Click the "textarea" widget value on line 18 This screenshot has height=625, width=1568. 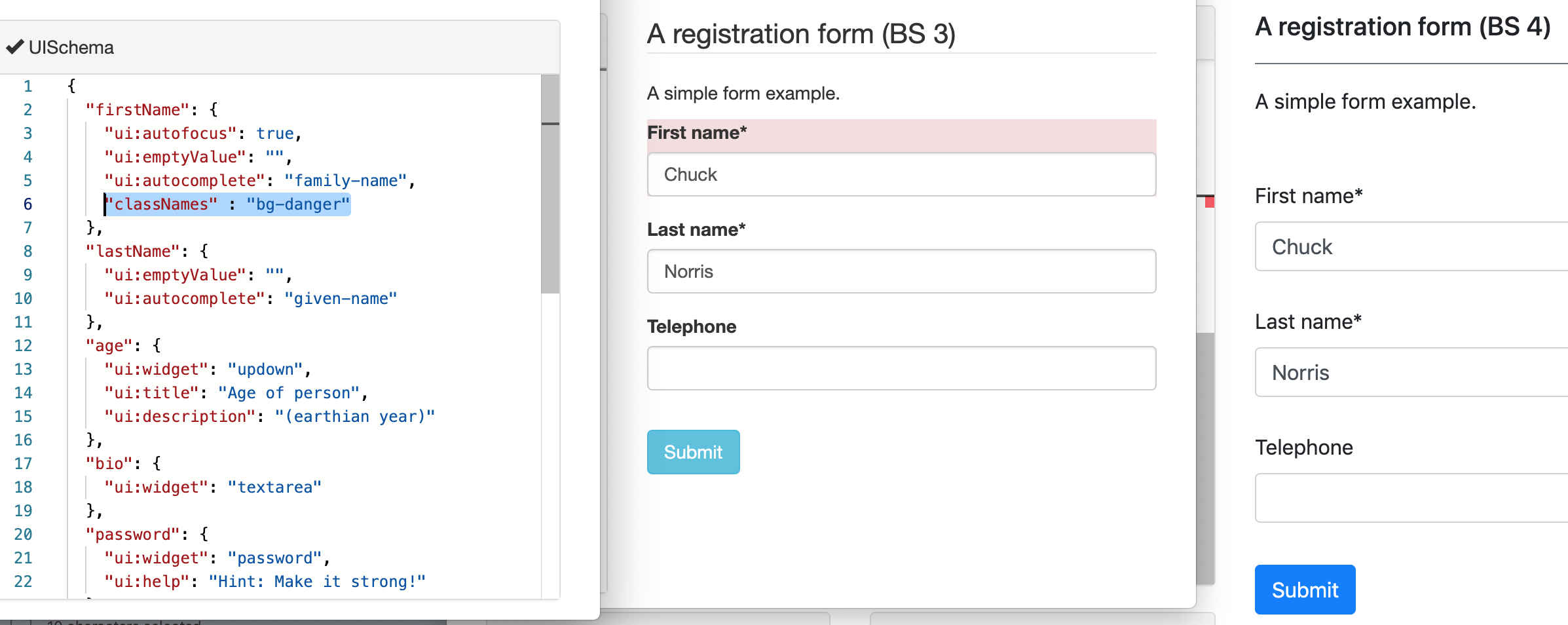pyautogui.click(x=274, y=487)
